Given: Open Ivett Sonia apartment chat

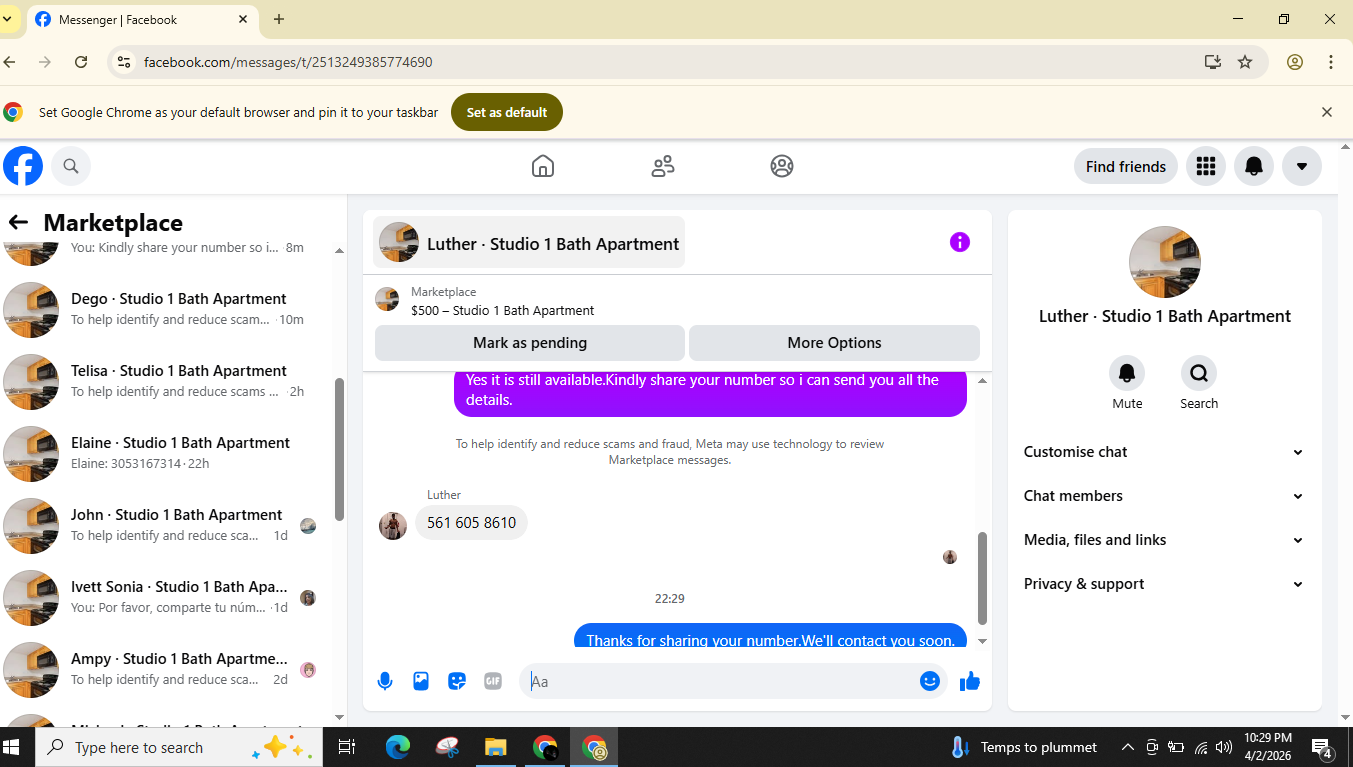Looking at the screenshot, I should 165,597.
